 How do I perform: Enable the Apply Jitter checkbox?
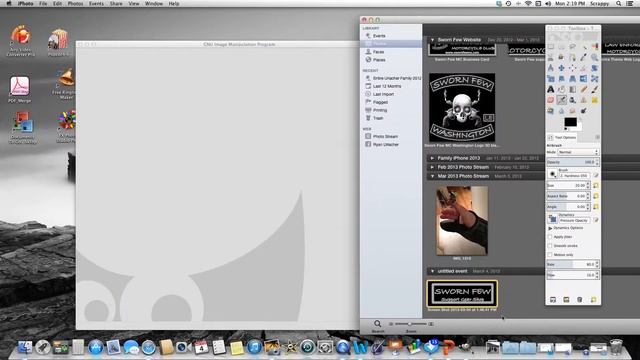click(549, 237)
